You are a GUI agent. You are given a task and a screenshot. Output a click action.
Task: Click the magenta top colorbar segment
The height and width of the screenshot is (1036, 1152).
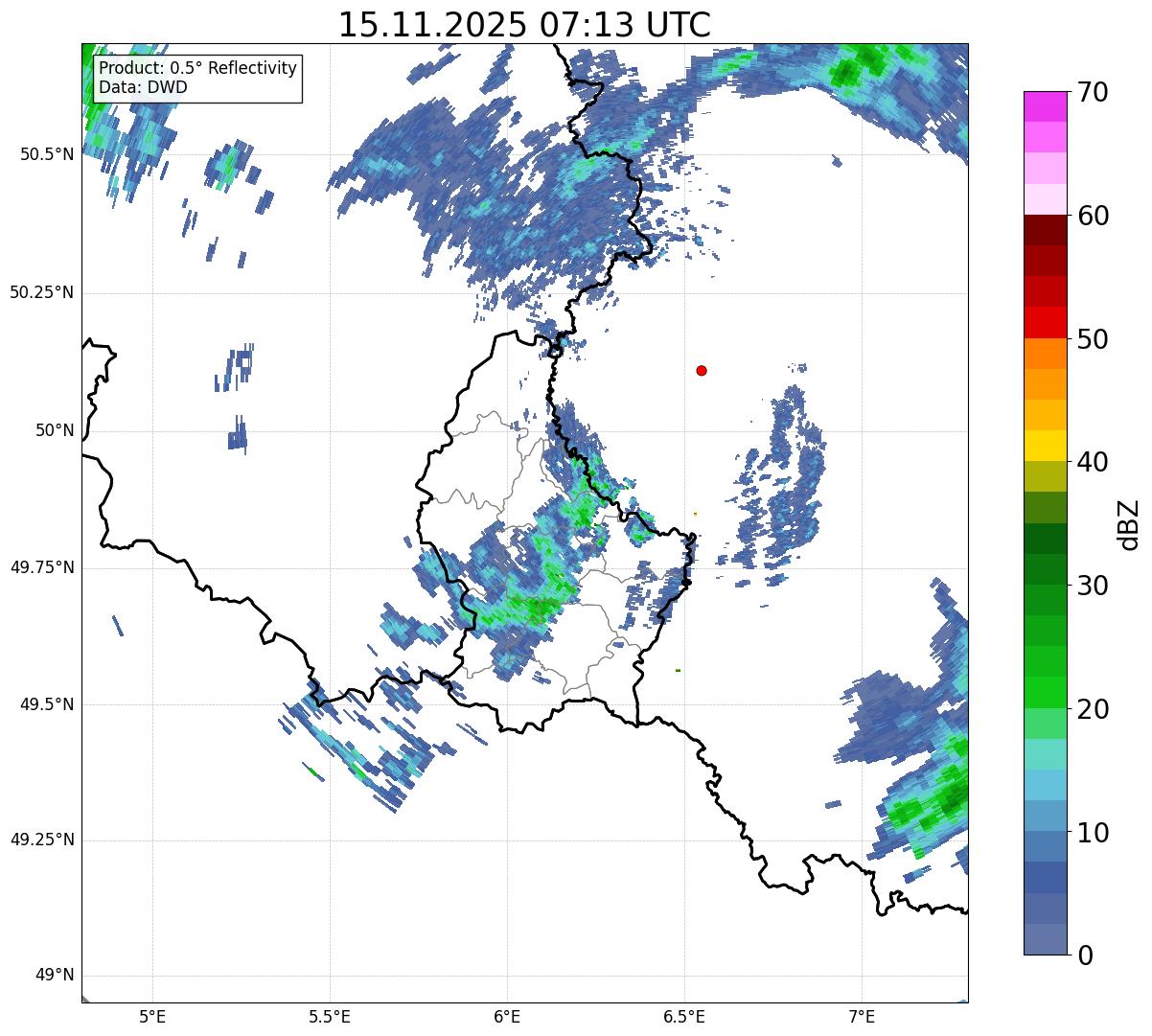click(1045, 106)
